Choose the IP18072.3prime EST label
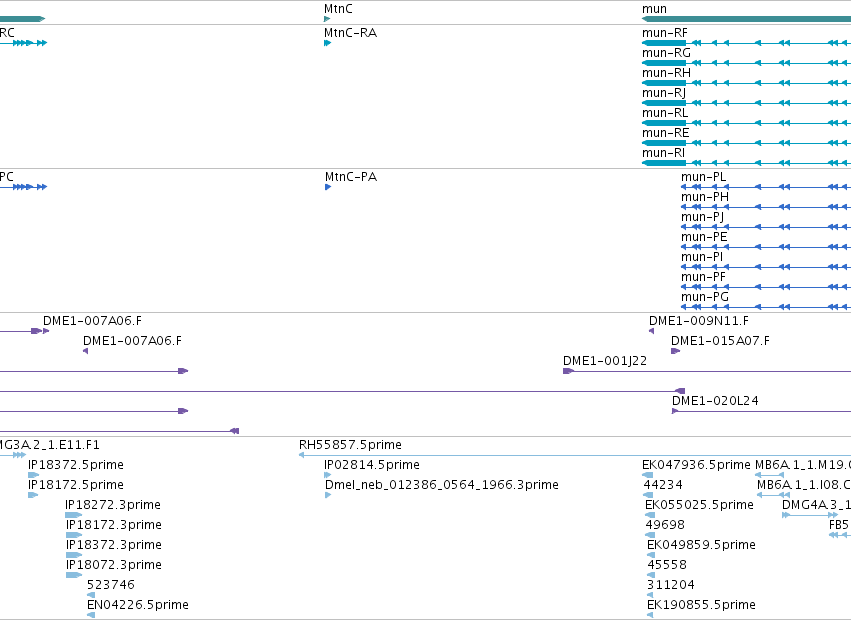The image size is (851, 620). 114,566
